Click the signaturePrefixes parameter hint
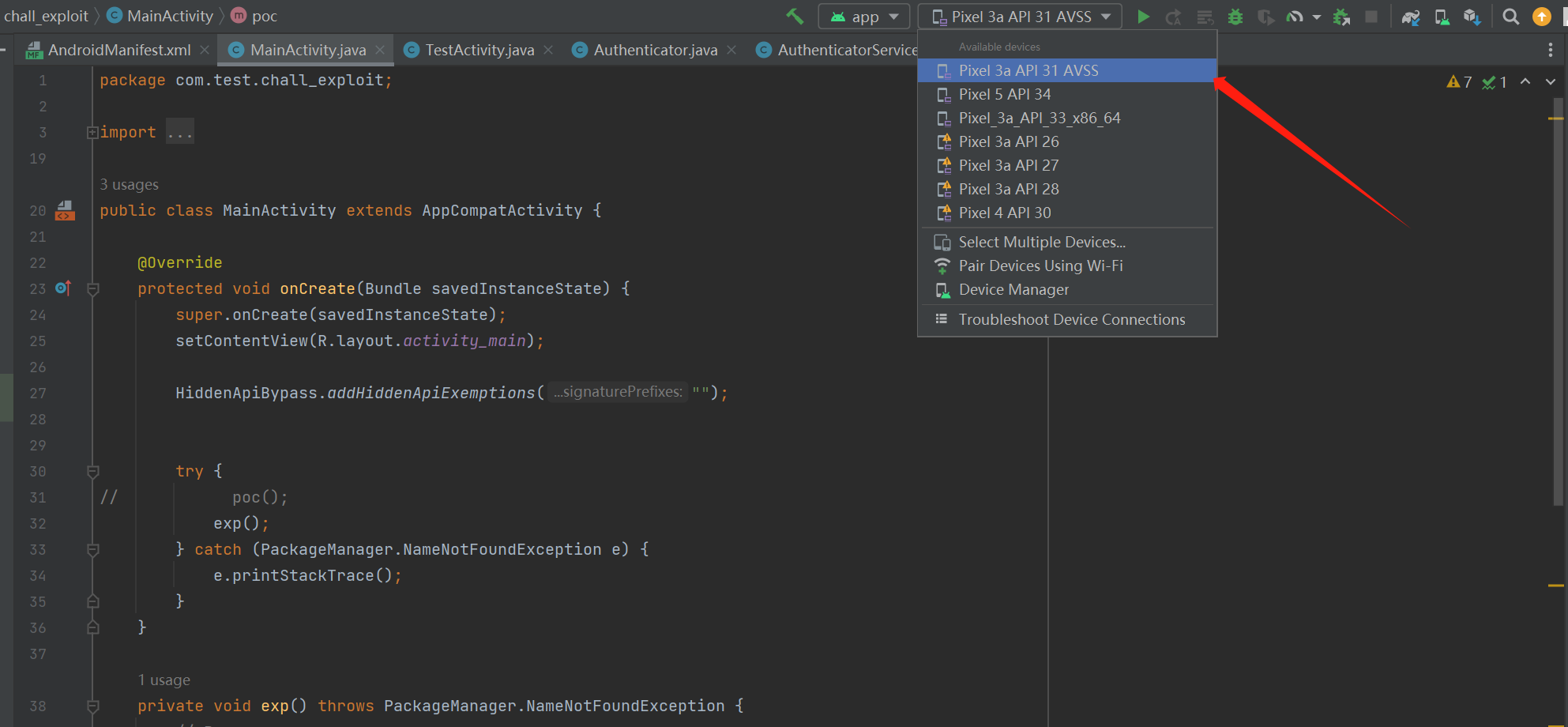1568x727 pixels. pyautogui.click(x=618, y=392)
